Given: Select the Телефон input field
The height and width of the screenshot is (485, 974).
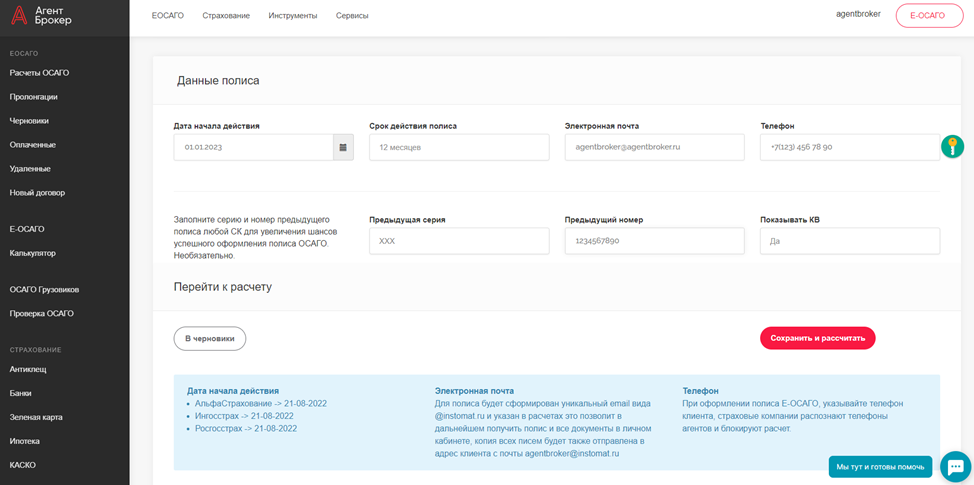Looking at the screenshot, I should 848,147.
